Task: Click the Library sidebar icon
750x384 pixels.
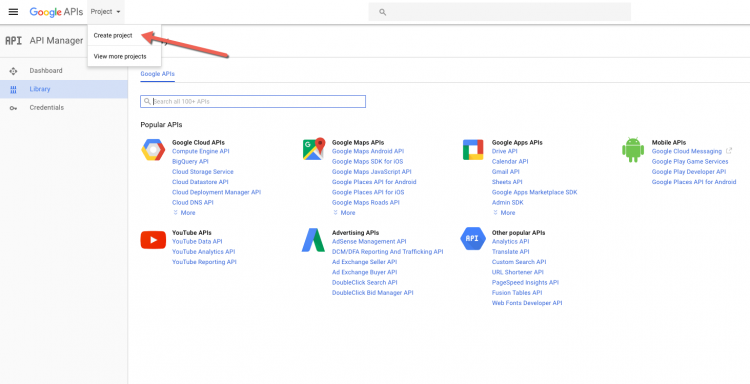Action: click(x=13, y=89)
